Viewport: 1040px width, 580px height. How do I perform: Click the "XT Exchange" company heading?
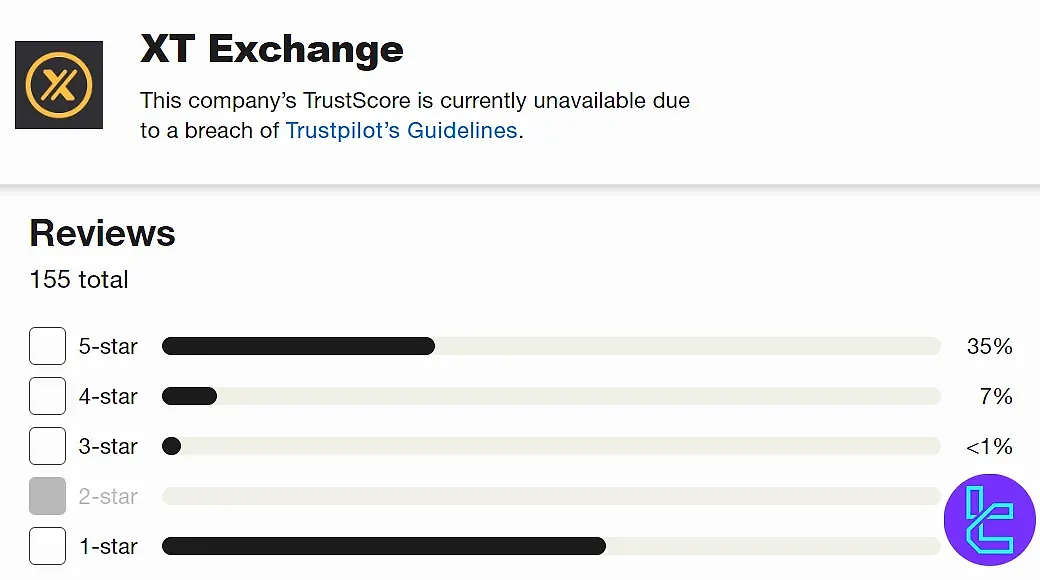(x=272, y=49)
